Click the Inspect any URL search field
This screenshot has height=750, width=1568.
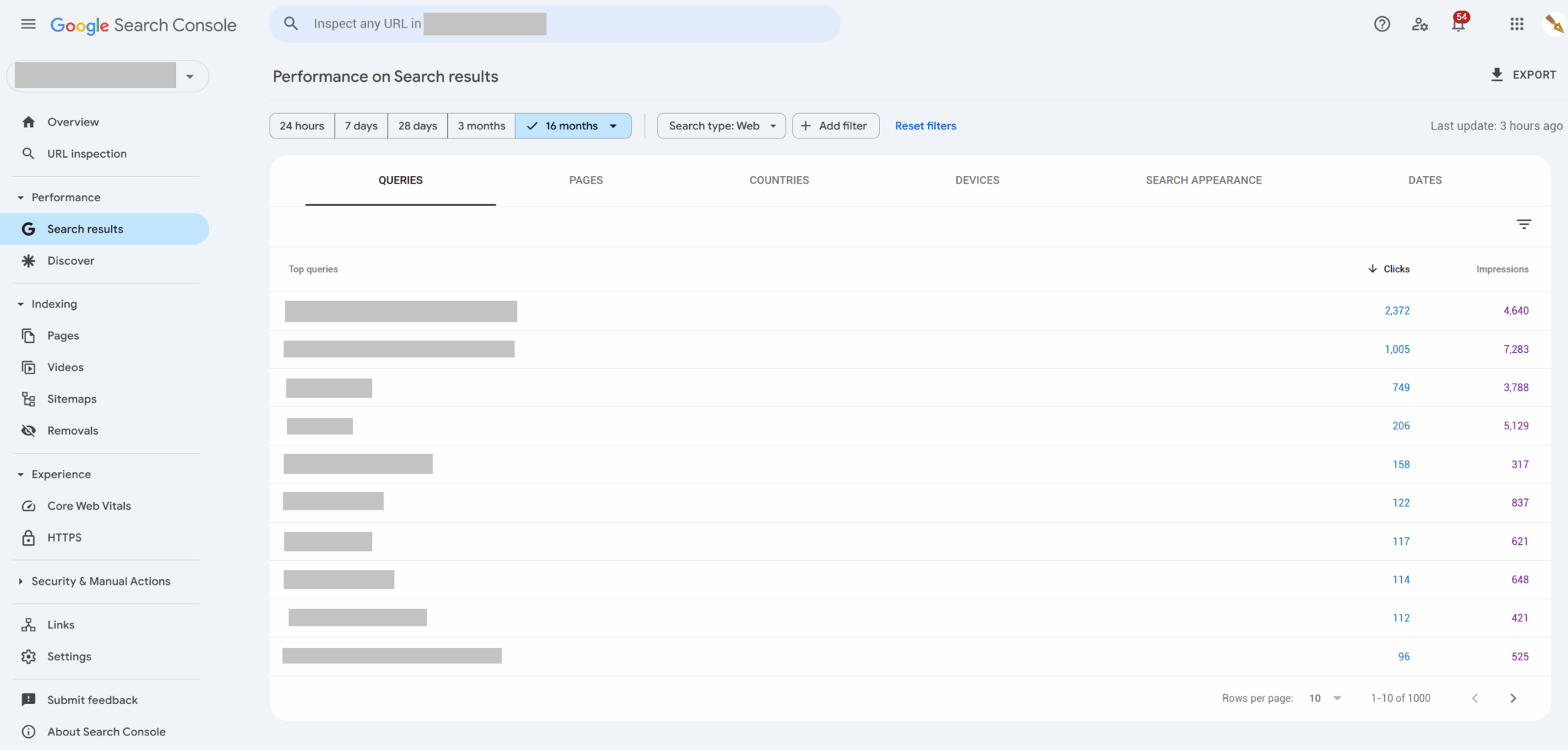point(554,24)
